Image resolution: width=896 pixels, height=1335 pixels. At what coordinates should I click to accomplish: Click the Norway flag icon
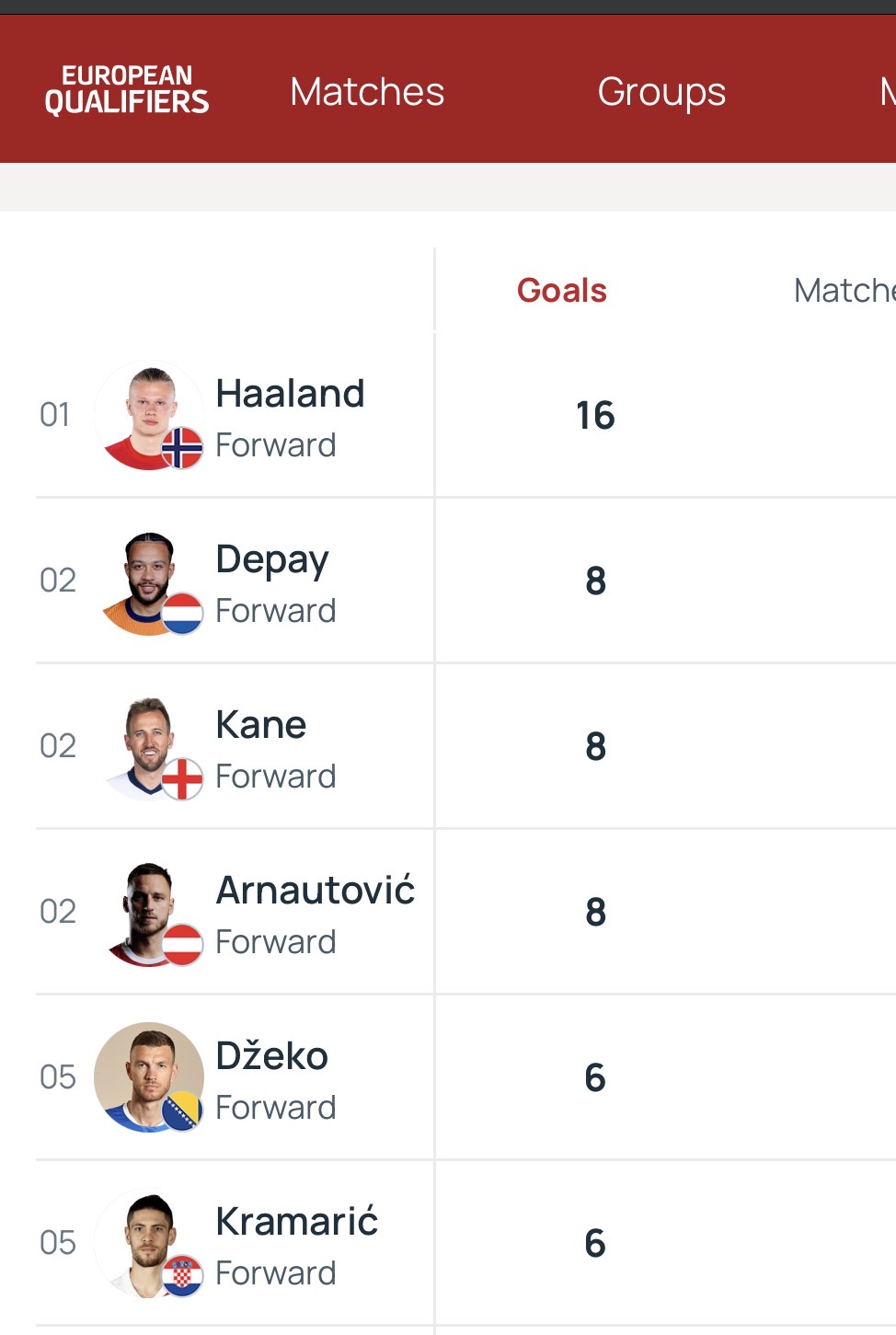click(x=182, y=448)
